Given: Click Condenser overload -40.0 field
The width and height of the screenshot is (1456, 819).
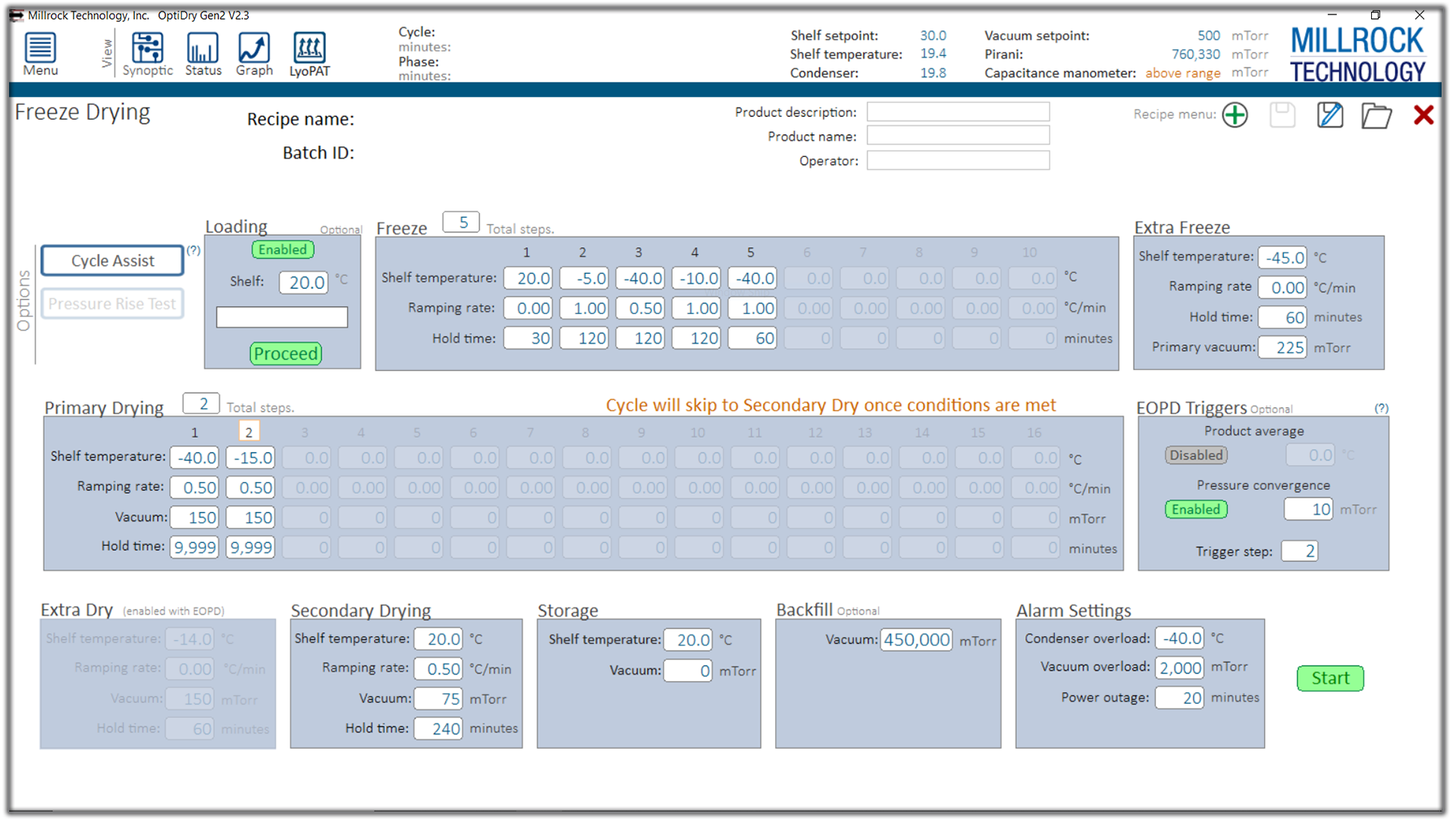Looking at the screenshot, I should [x=1180, y=638].
